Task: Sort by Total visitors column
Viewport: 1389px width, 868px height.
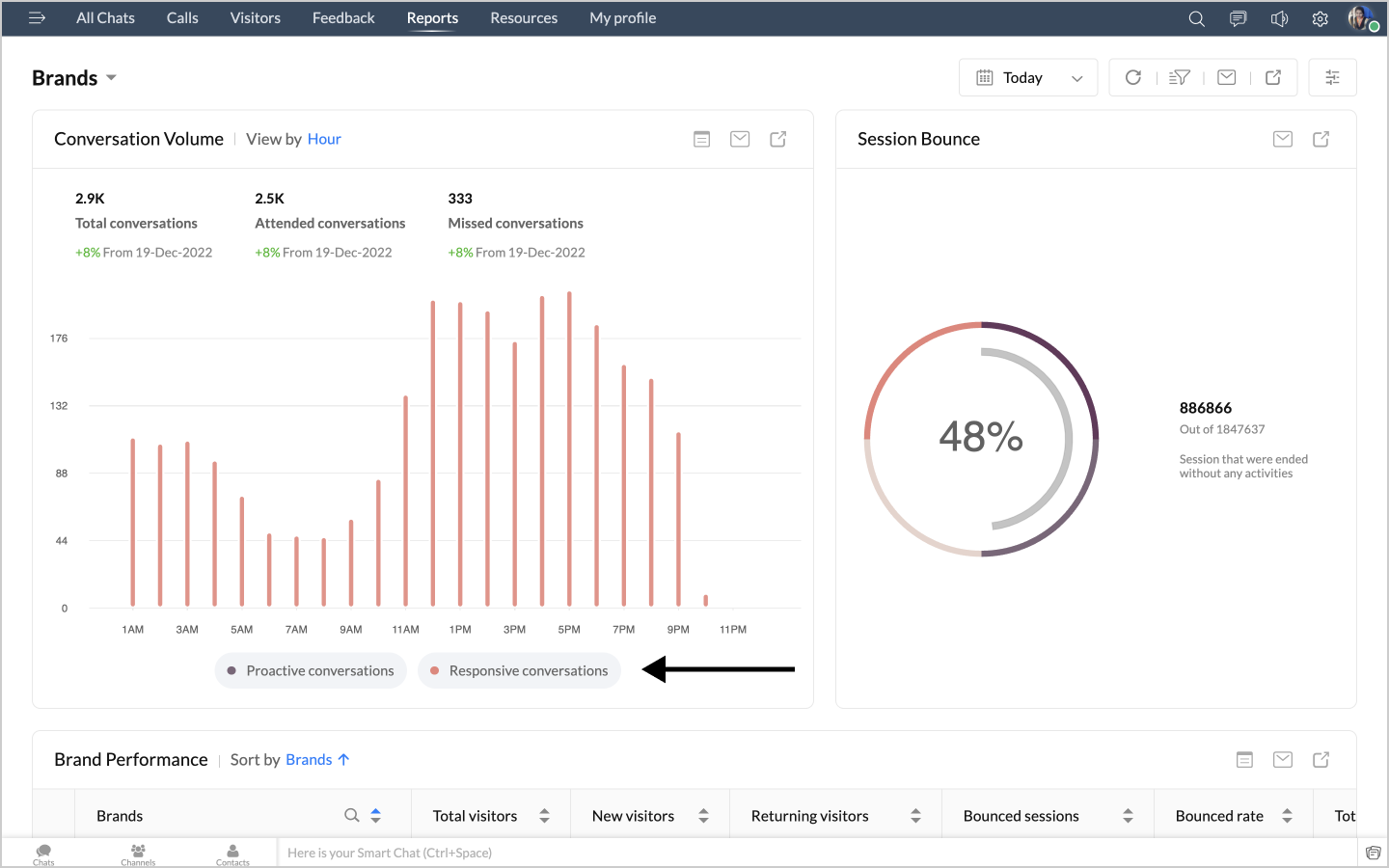Action: click(544, 816)
